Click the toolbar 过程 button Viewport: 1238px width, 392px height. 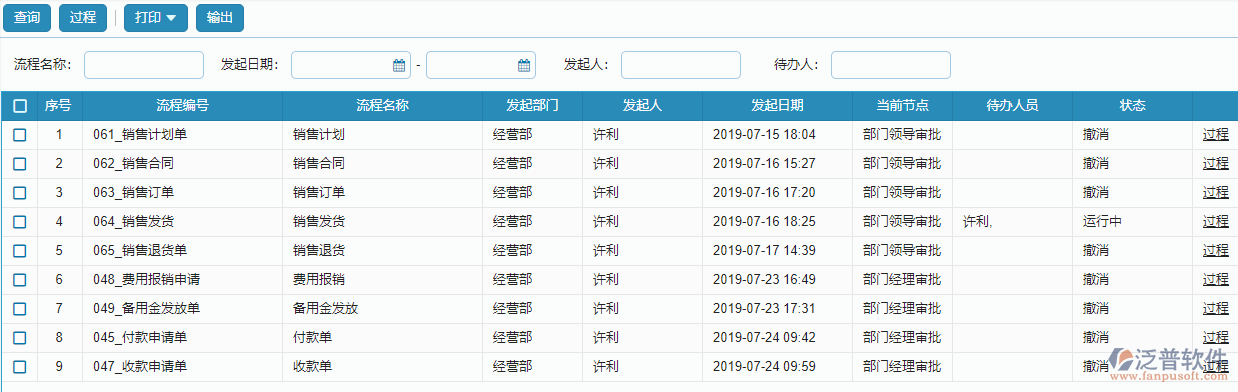(x=83, y=18)
